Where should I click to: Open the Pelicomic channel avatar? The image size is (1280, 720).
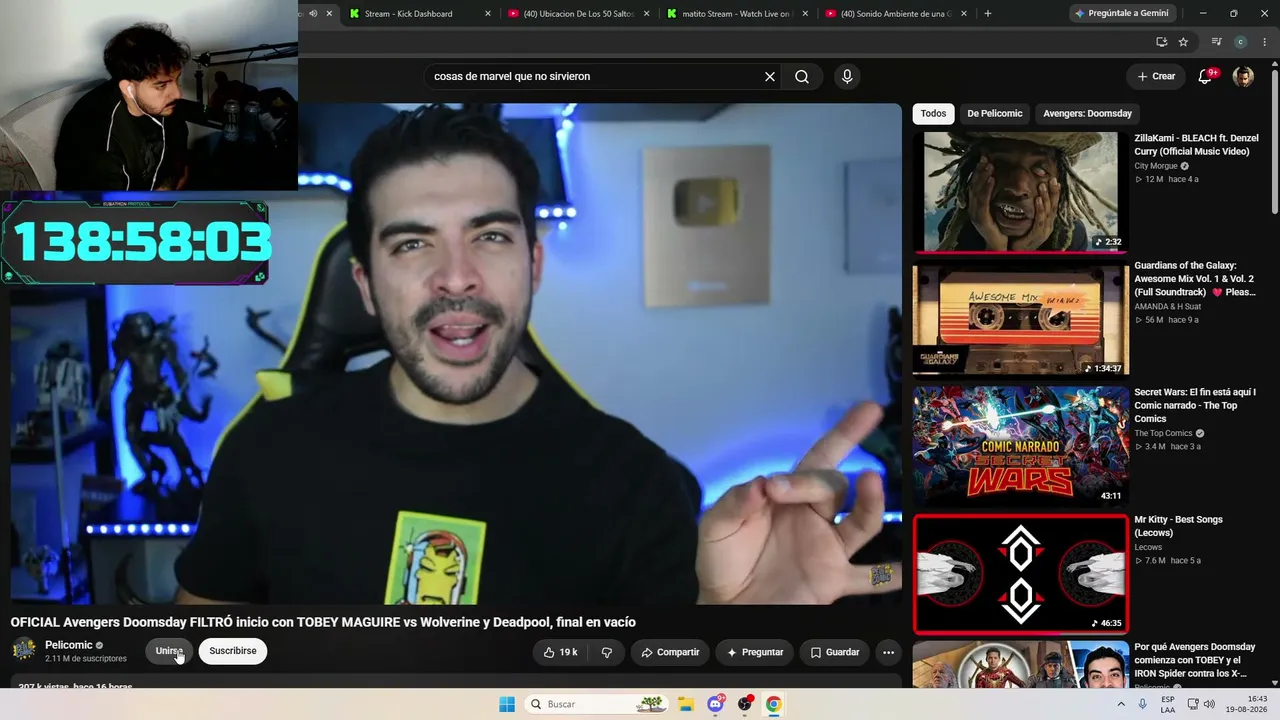(x=24, y=650)
